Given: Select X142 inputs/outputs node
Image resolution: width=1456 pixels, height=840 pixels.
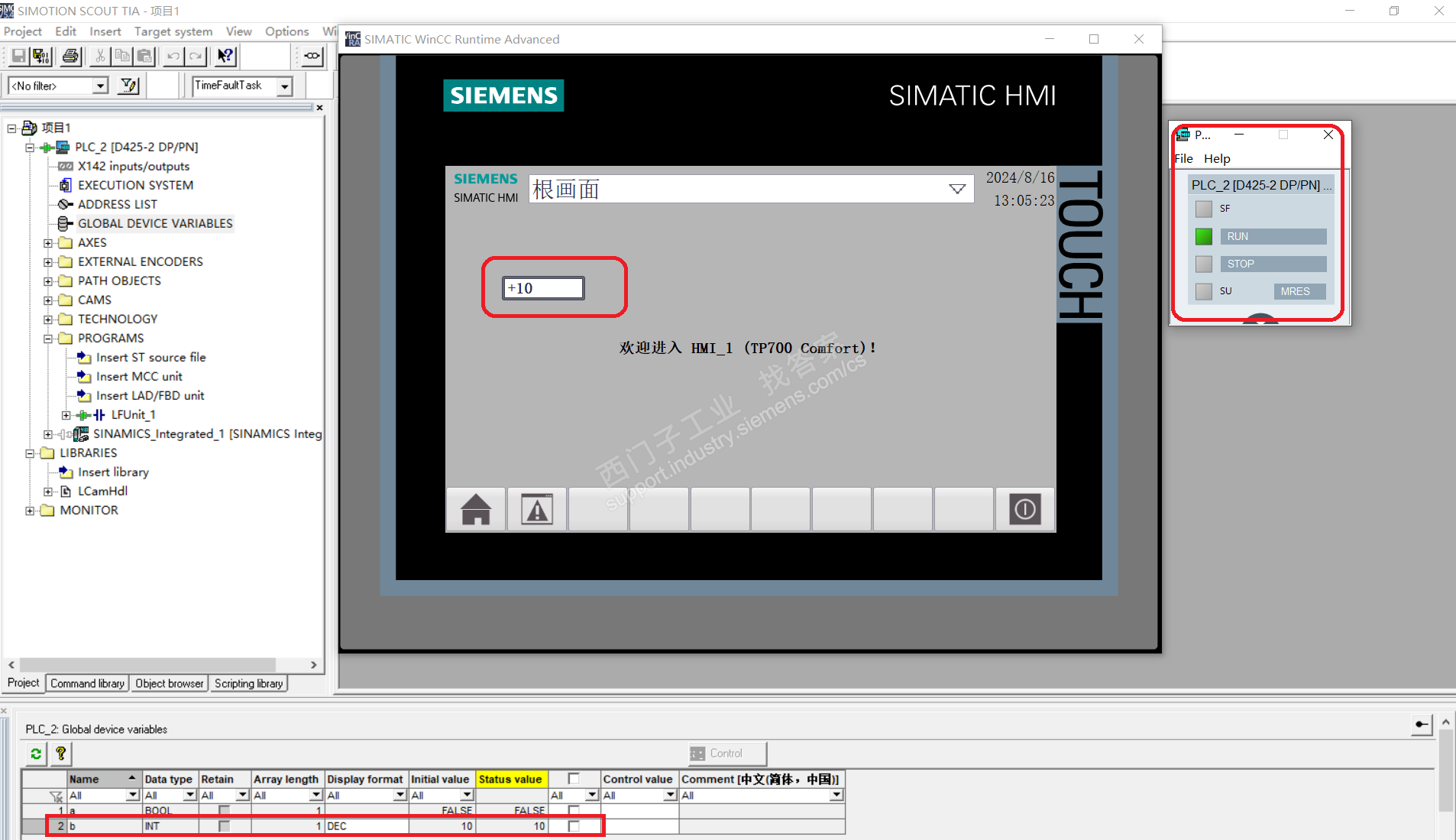Looking at the screenshot, I should click(x=134, y=166).
